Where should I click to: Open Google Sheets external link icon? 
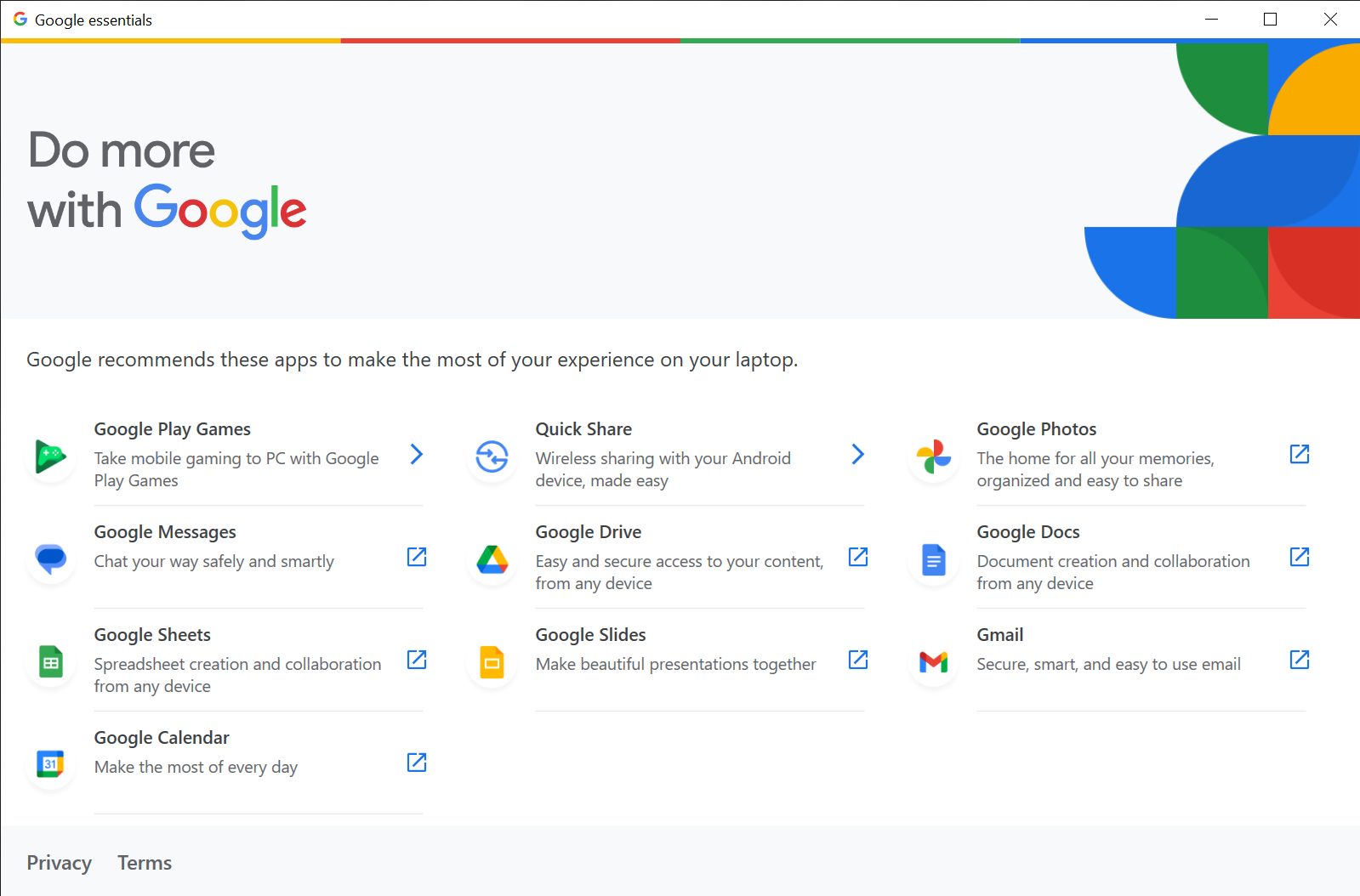(417, 660)
